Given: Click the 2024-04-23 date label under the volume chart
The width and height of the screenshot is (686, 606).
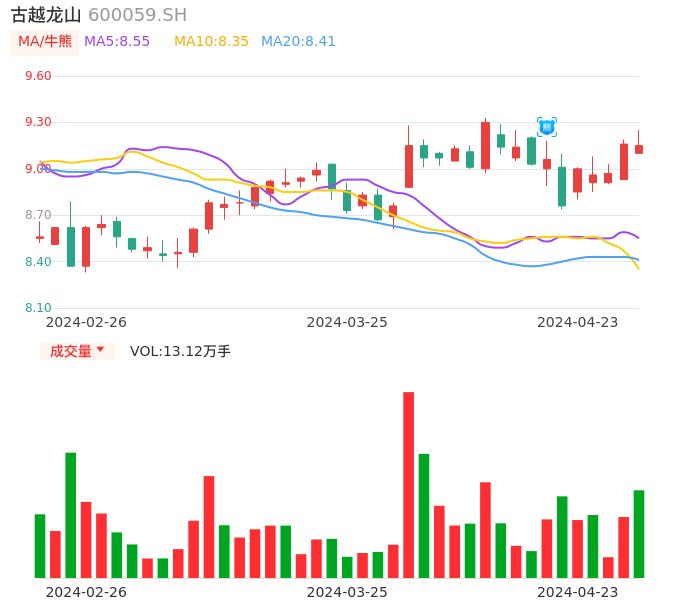Looking at the screenshot, I should click(578, 592).
